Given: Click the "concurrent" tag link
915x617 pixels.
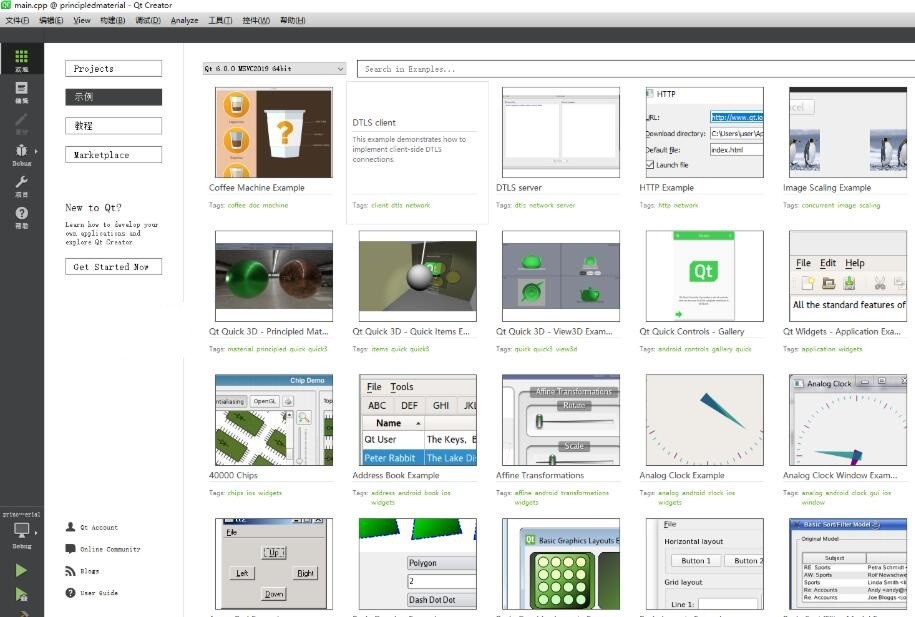Looking at the screenshot, I should pyautogui.click(x=818, y=205).
